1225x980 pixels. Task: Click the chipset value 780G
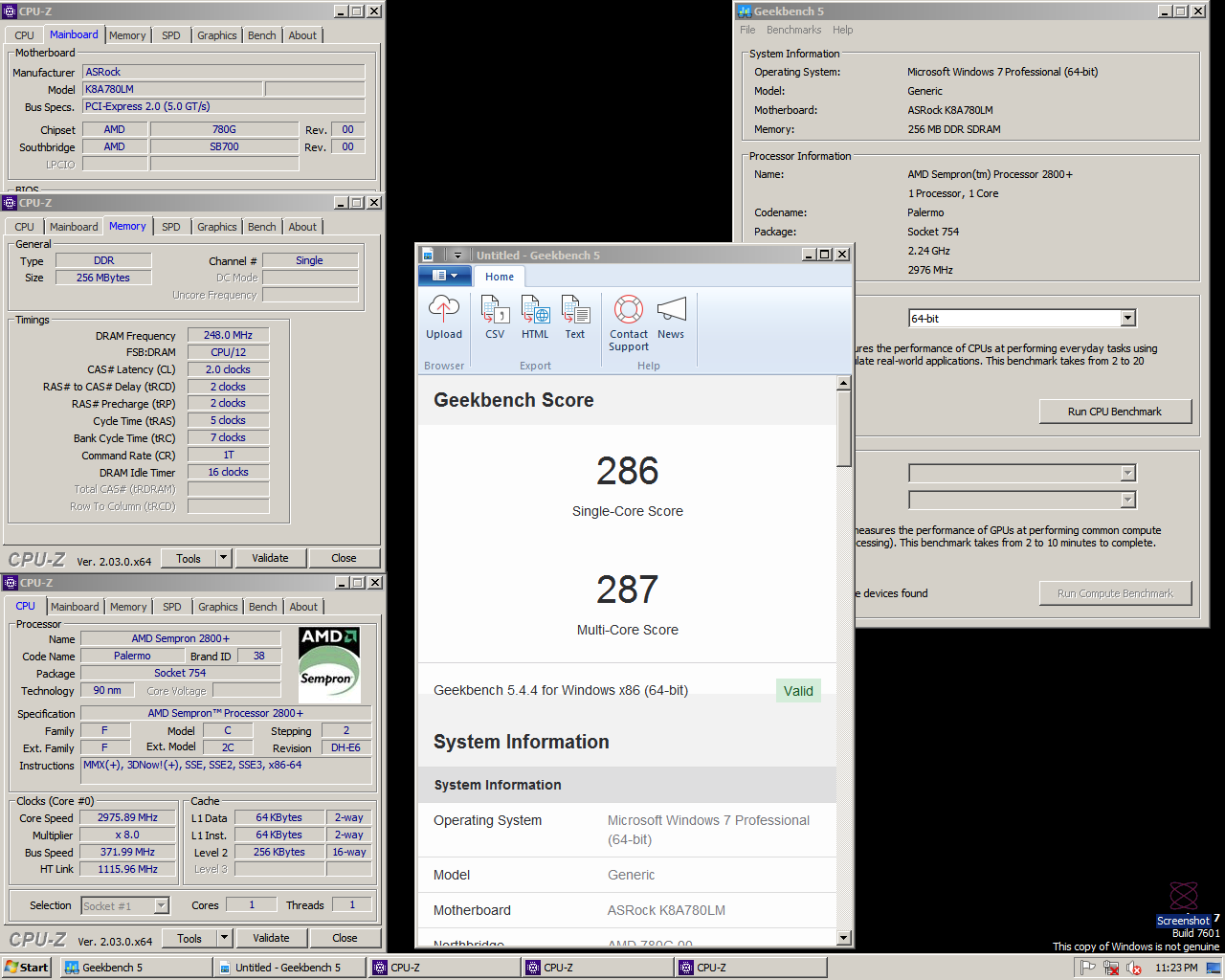pyautogui.click(x=224, y=129)
